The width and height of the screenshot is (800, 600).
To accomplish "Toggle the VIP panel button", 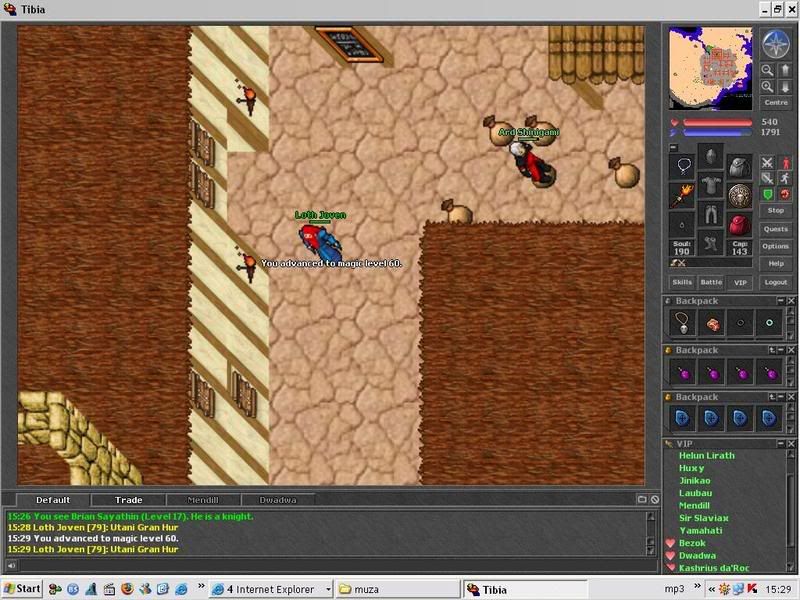I will pos(740,282).
